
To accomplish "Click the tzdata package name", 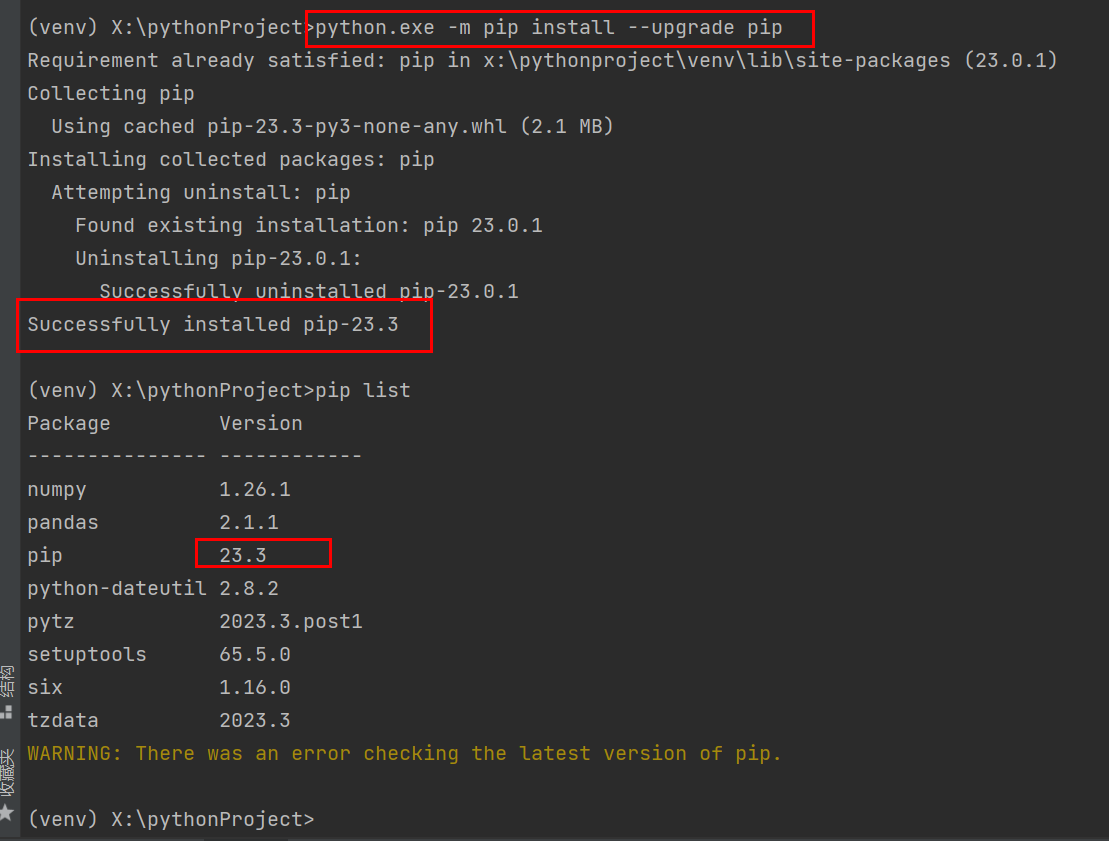I will click(x=63, y=721).
